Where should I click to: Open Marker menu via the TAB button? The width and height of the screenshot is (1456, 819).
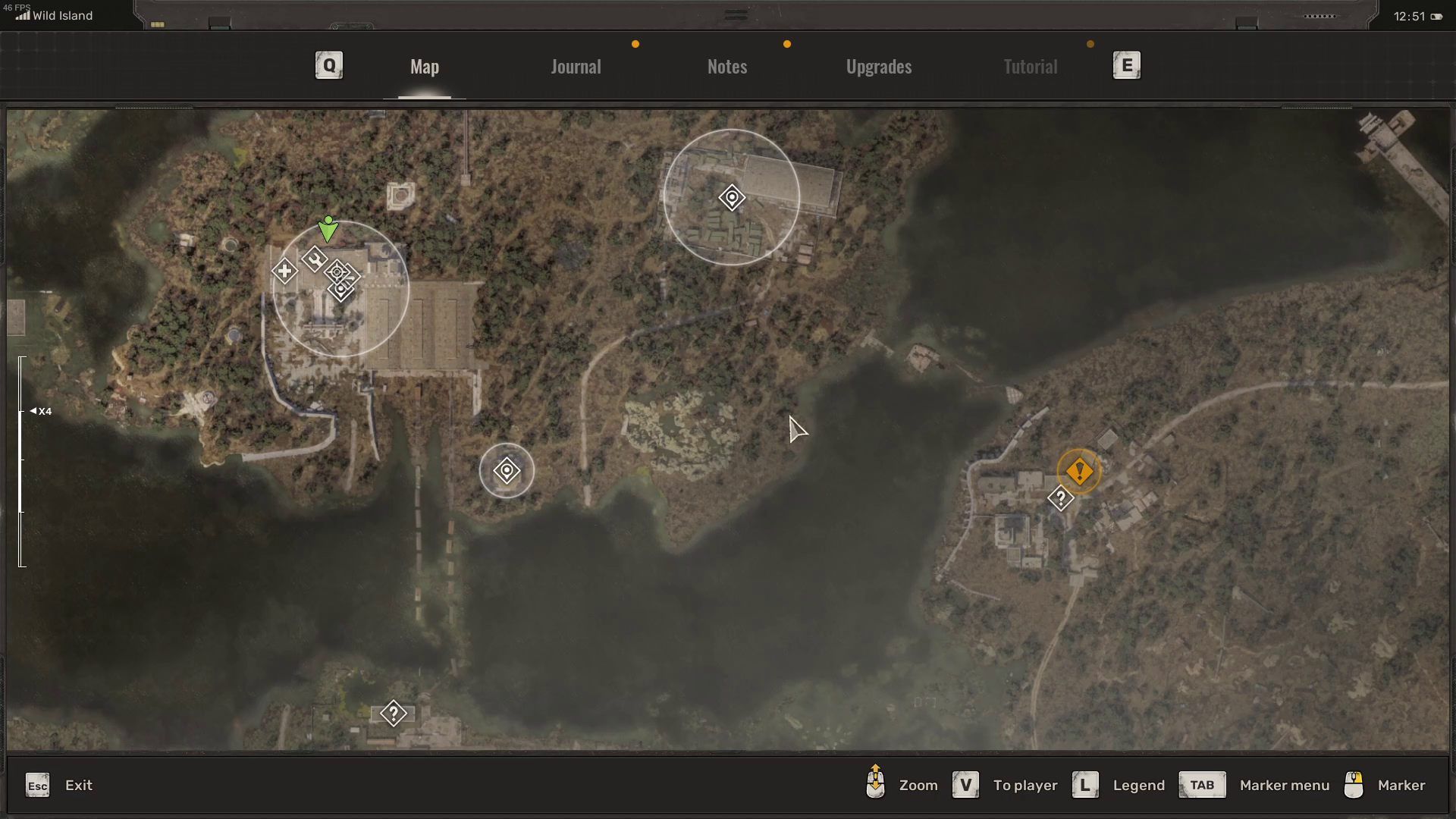(x=1202, y=785)
